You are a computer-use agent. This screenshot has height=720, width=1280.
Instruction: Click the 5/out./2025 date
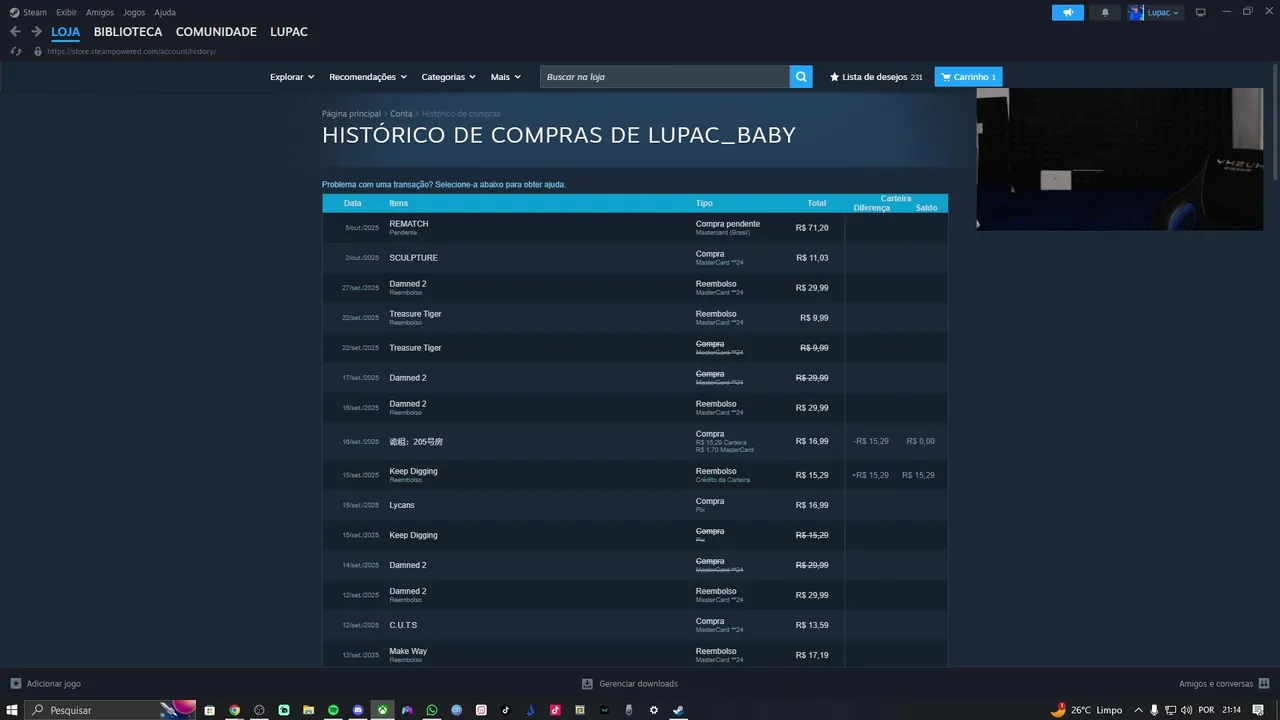362,228
